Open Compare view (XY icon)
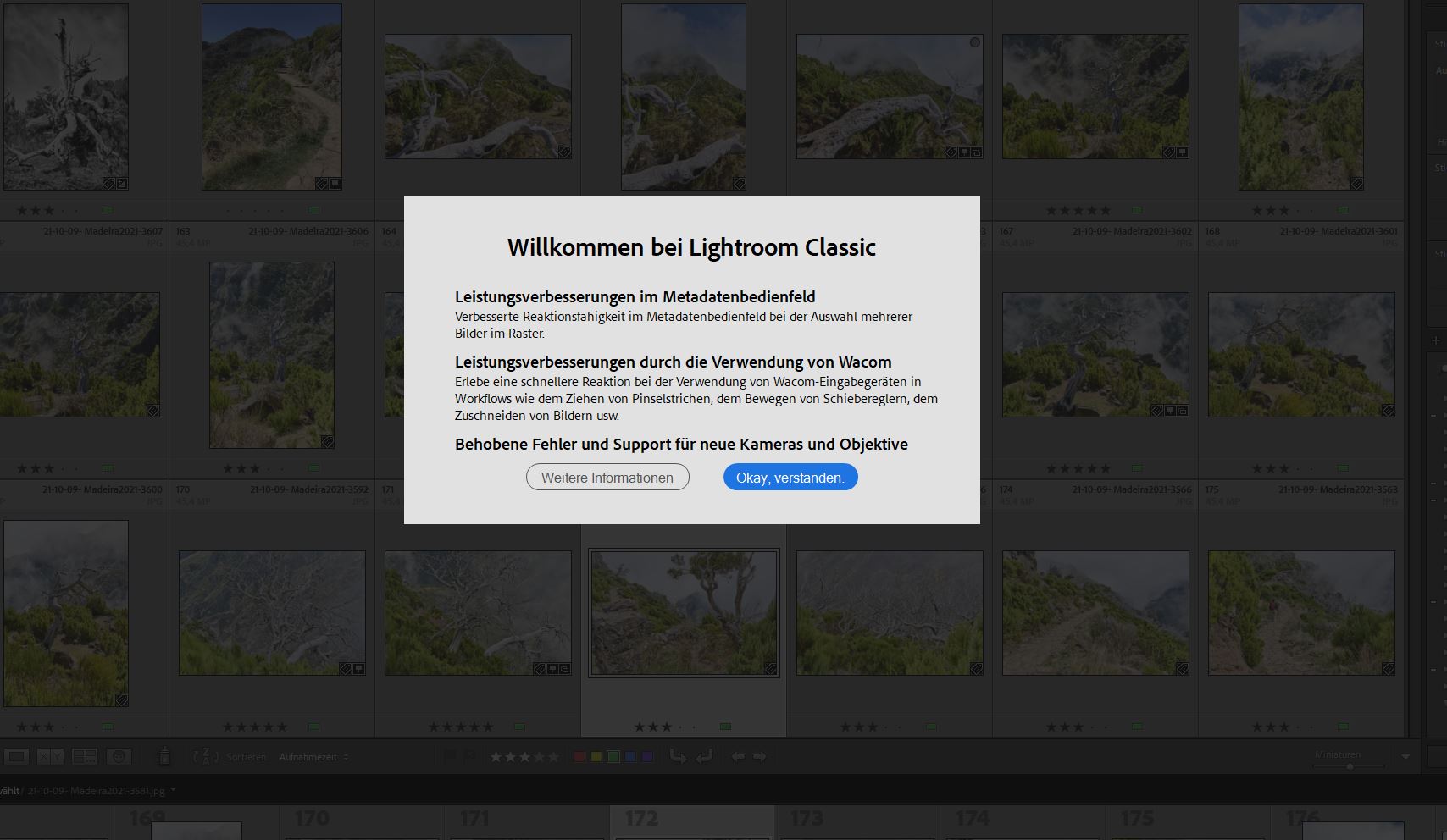The image size is (1447, 840). tap(50, 756)
